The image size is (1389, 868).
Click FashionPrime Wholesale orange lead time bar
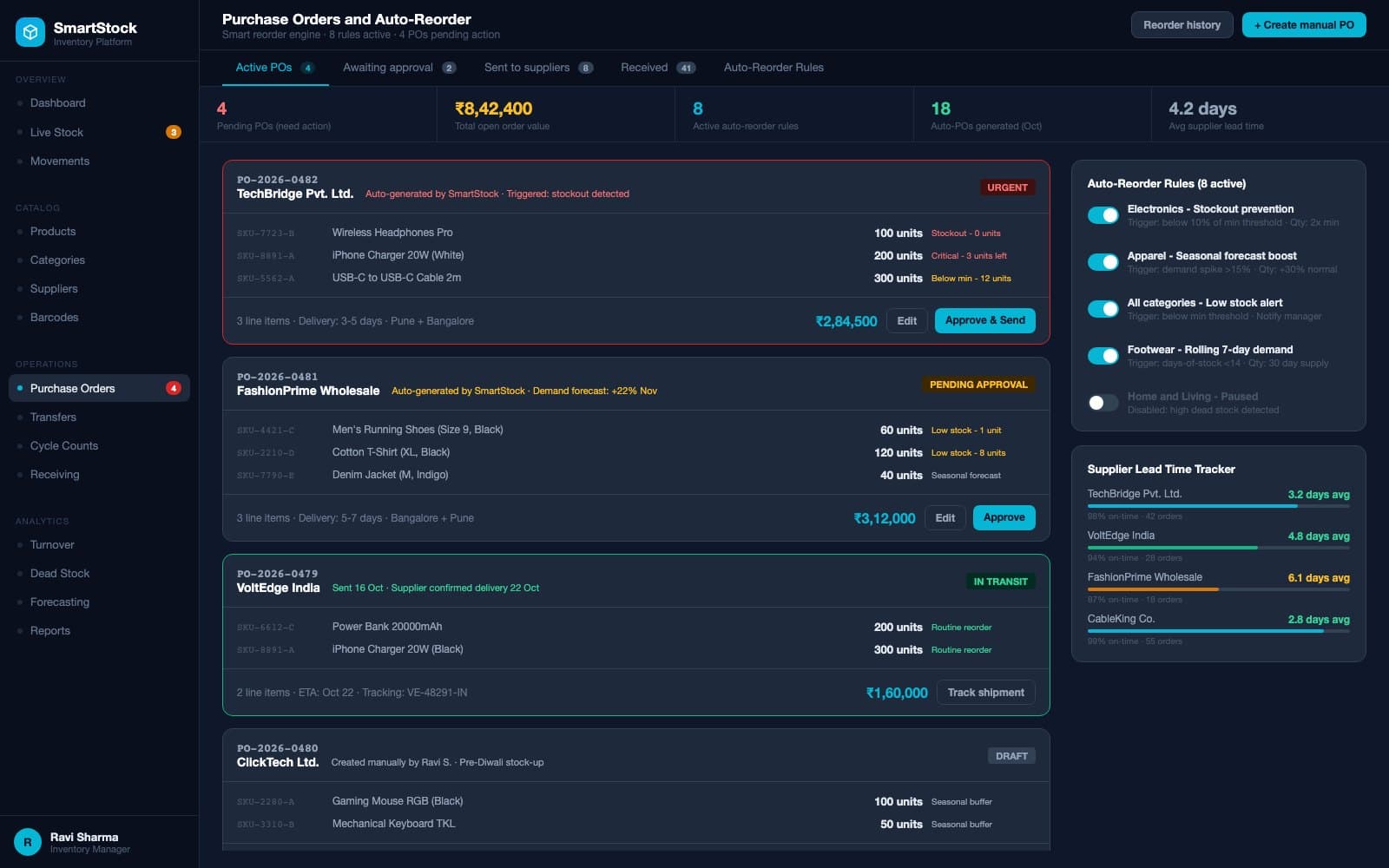pyautogui.click(x=1153, y=589)
